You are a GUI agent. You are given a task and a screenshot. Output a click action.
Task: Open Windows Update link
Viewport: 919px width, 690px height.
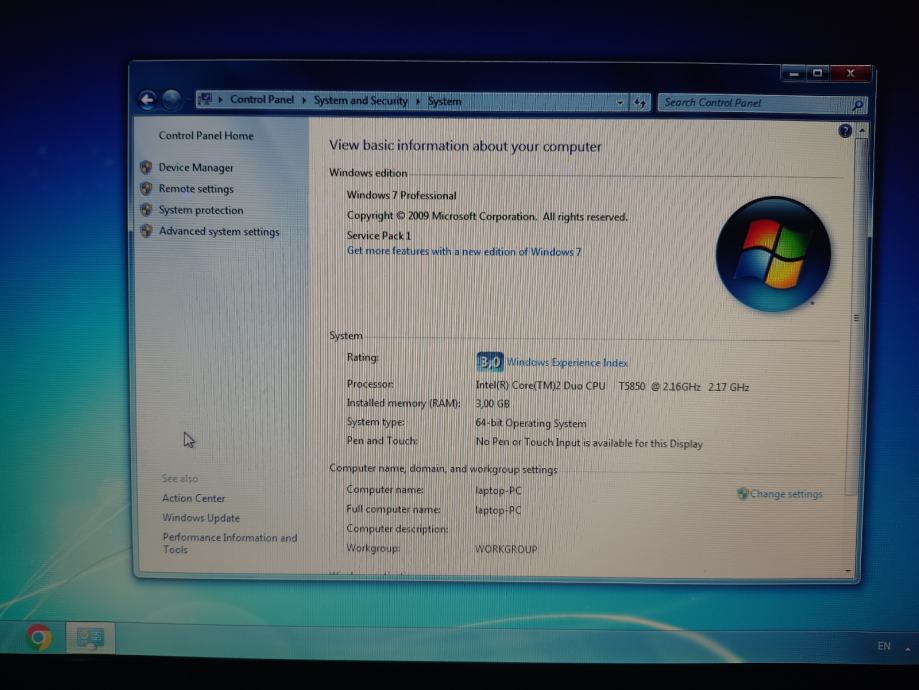pyautogui.click(x=201, y=518)
